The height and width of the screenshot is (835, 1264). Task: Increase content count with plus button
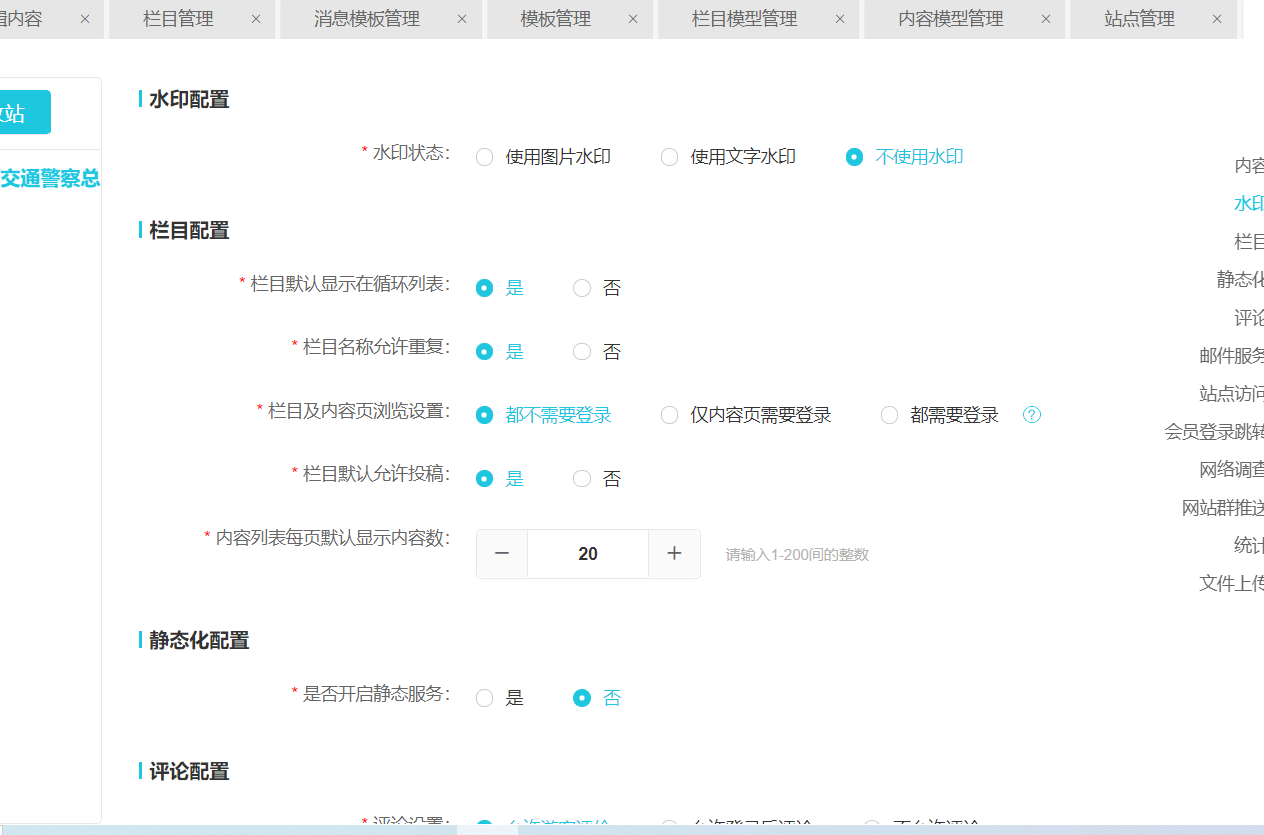click(674, 554)
